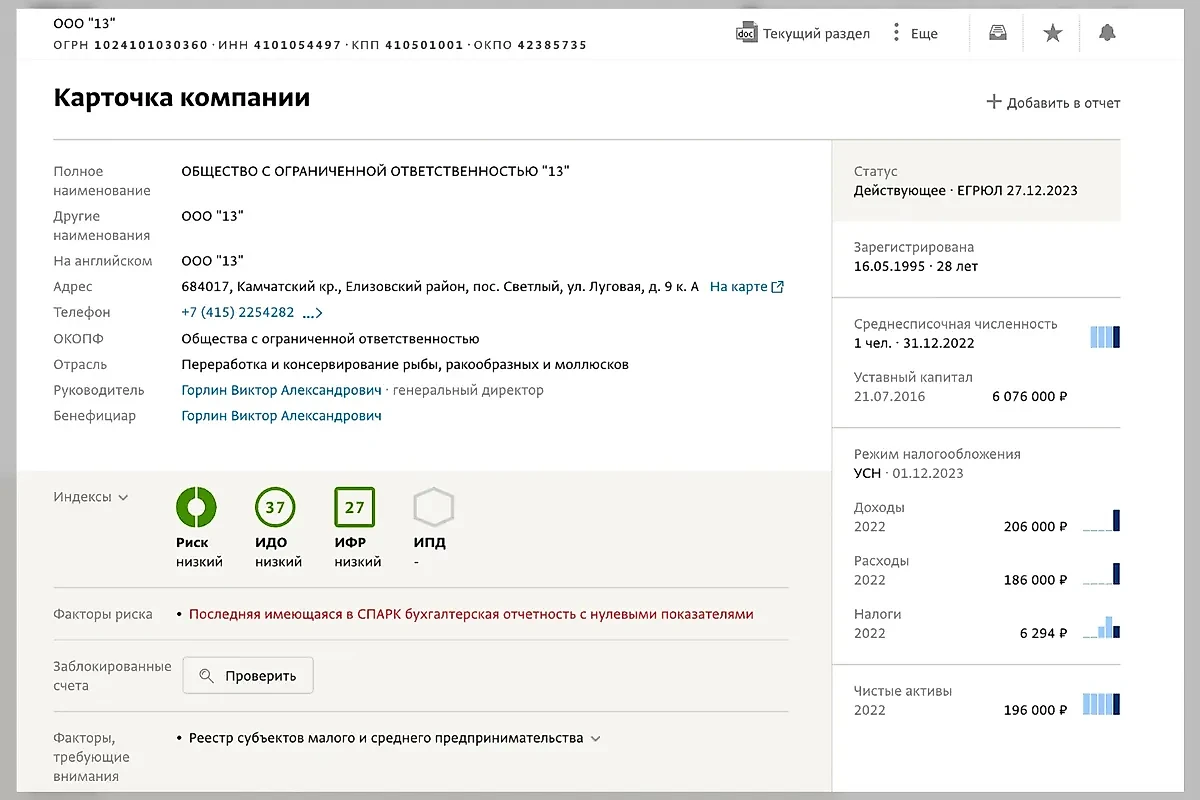The width and height of the screenshot is (1200, 800).
Task: Click the external link icon beside «На карте»
Action: click(x=778, y=285)
